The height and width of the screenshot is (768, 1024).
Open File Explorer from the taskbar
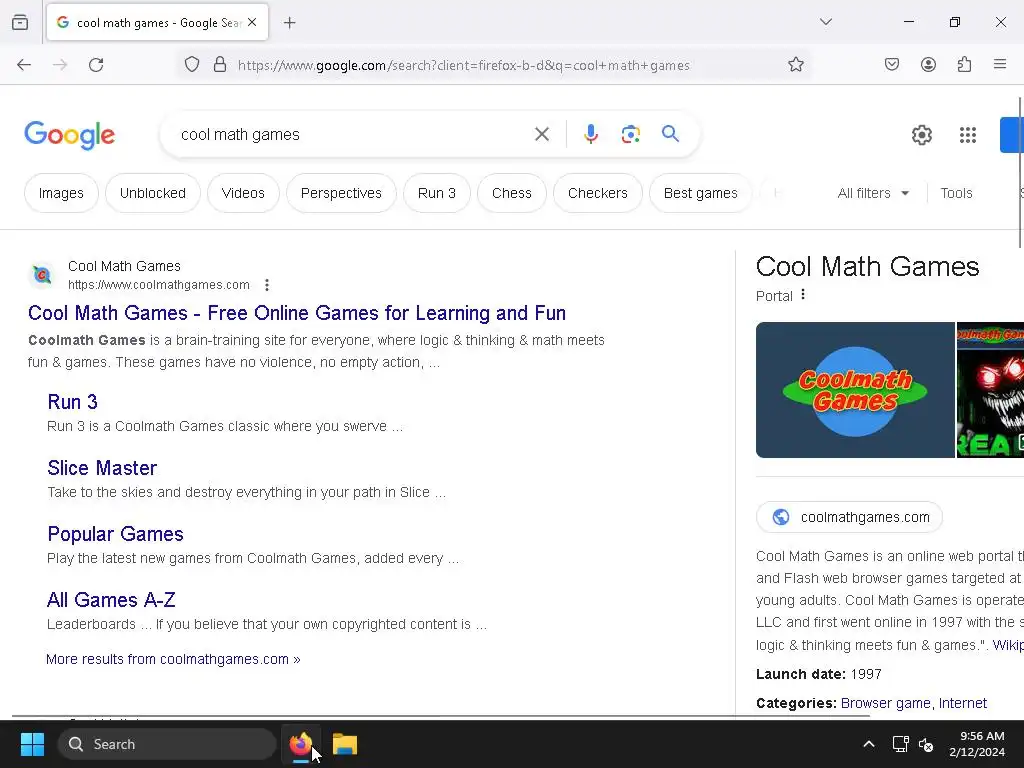point(345,744)
